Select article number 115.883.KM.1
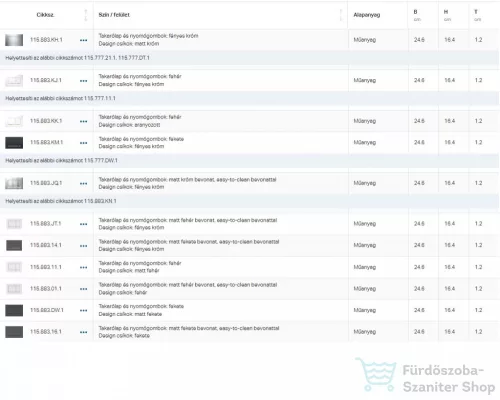 click(x=46, y=142)
